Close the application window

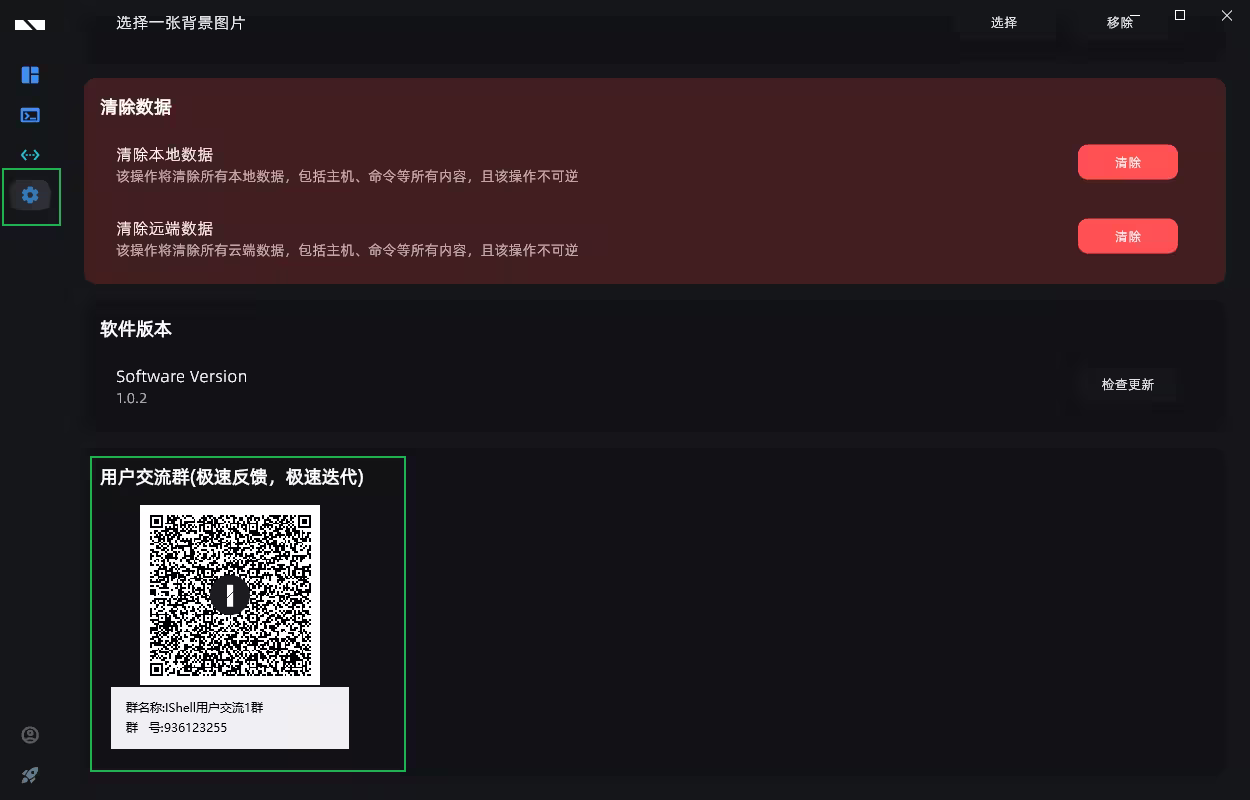point(1227,15)
